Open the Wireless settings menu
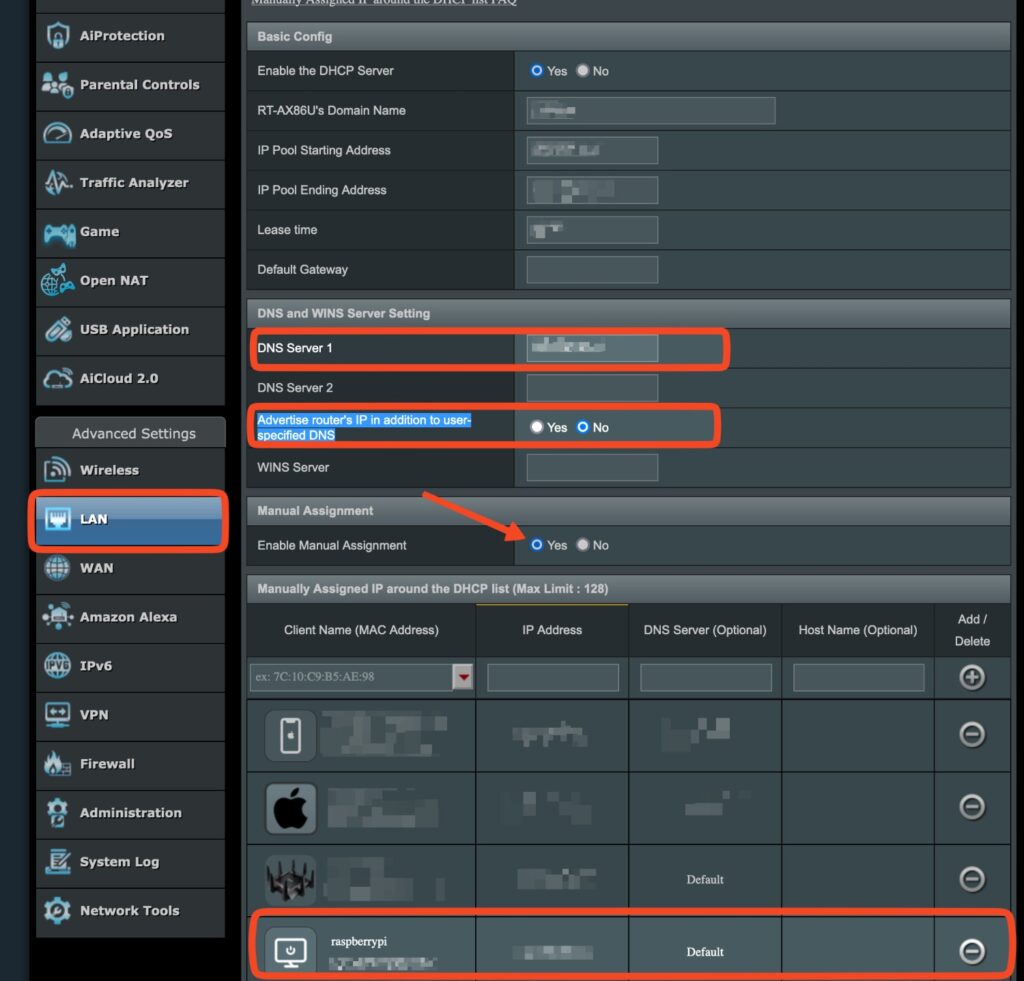The height and width of the screenshot is (981, 1024). click(109, 470)
